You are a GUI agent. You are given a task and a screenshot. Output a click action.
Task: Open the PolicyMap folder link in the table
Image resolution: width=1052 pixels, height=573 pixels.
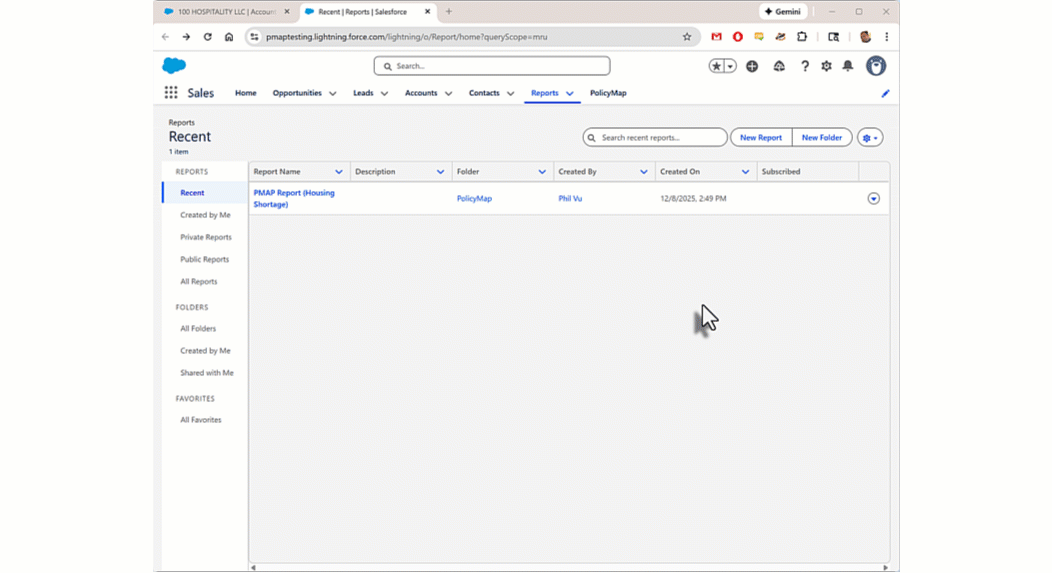(x=474, y=199)
